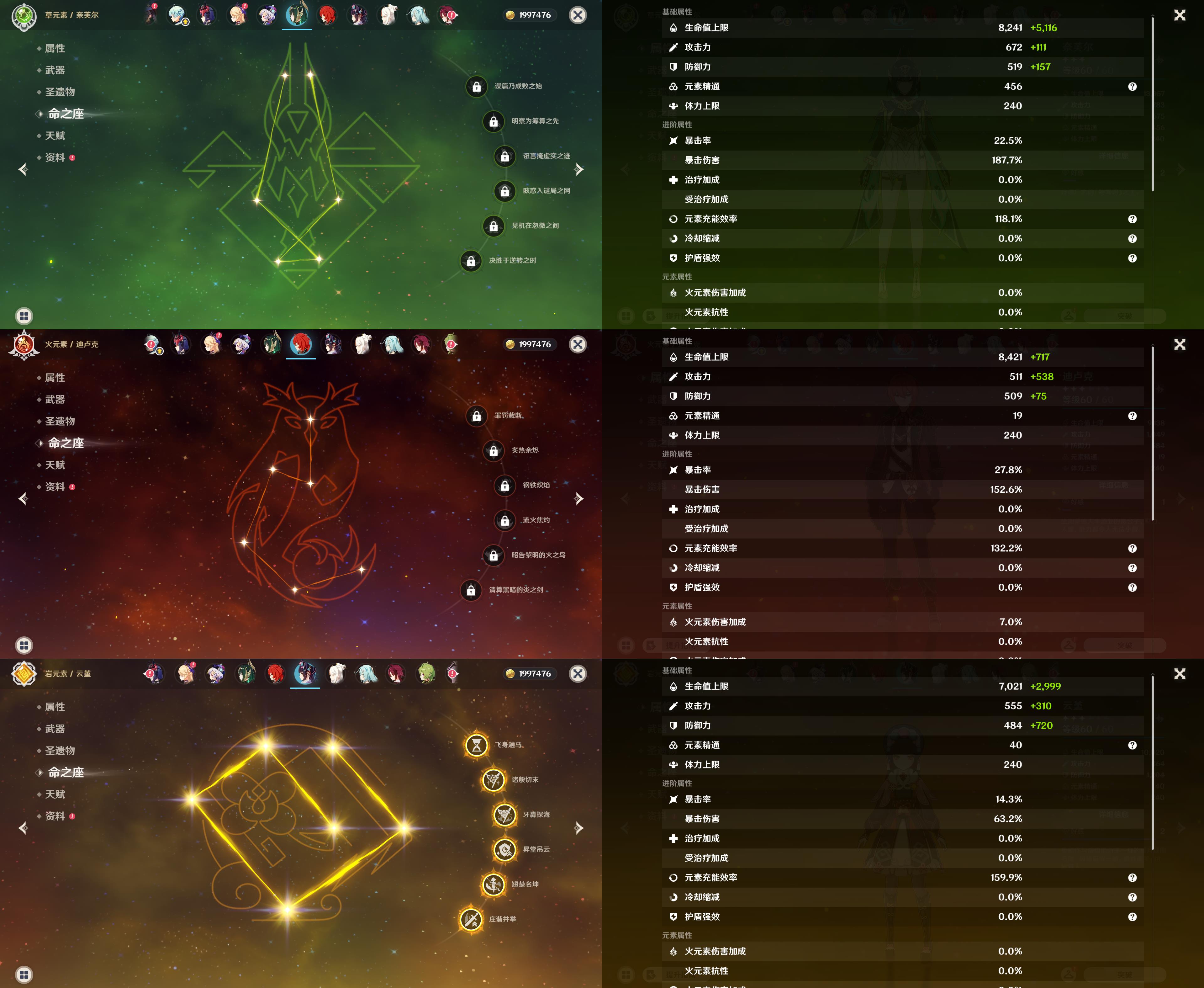Go to next character from 云堇 screen
Viewport: 1204px width, 988px height.
point(579,827)
